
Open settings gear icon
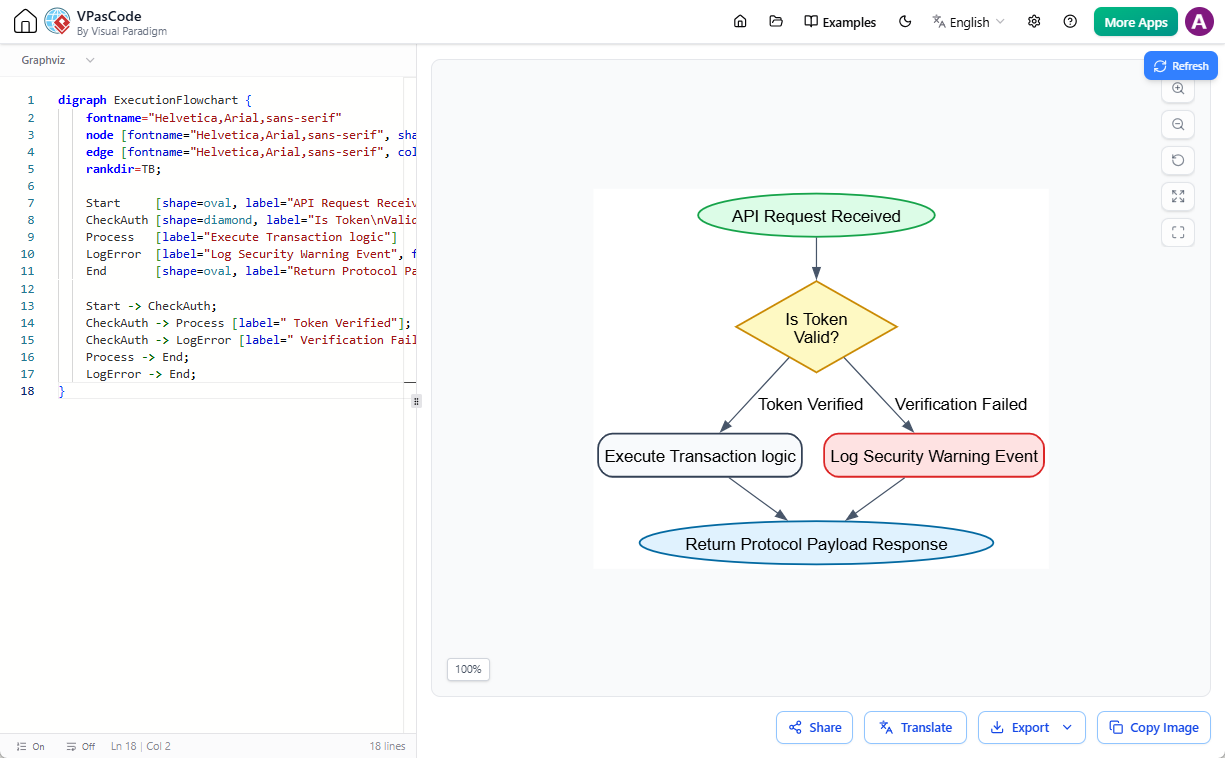[x=1034, y=22]
